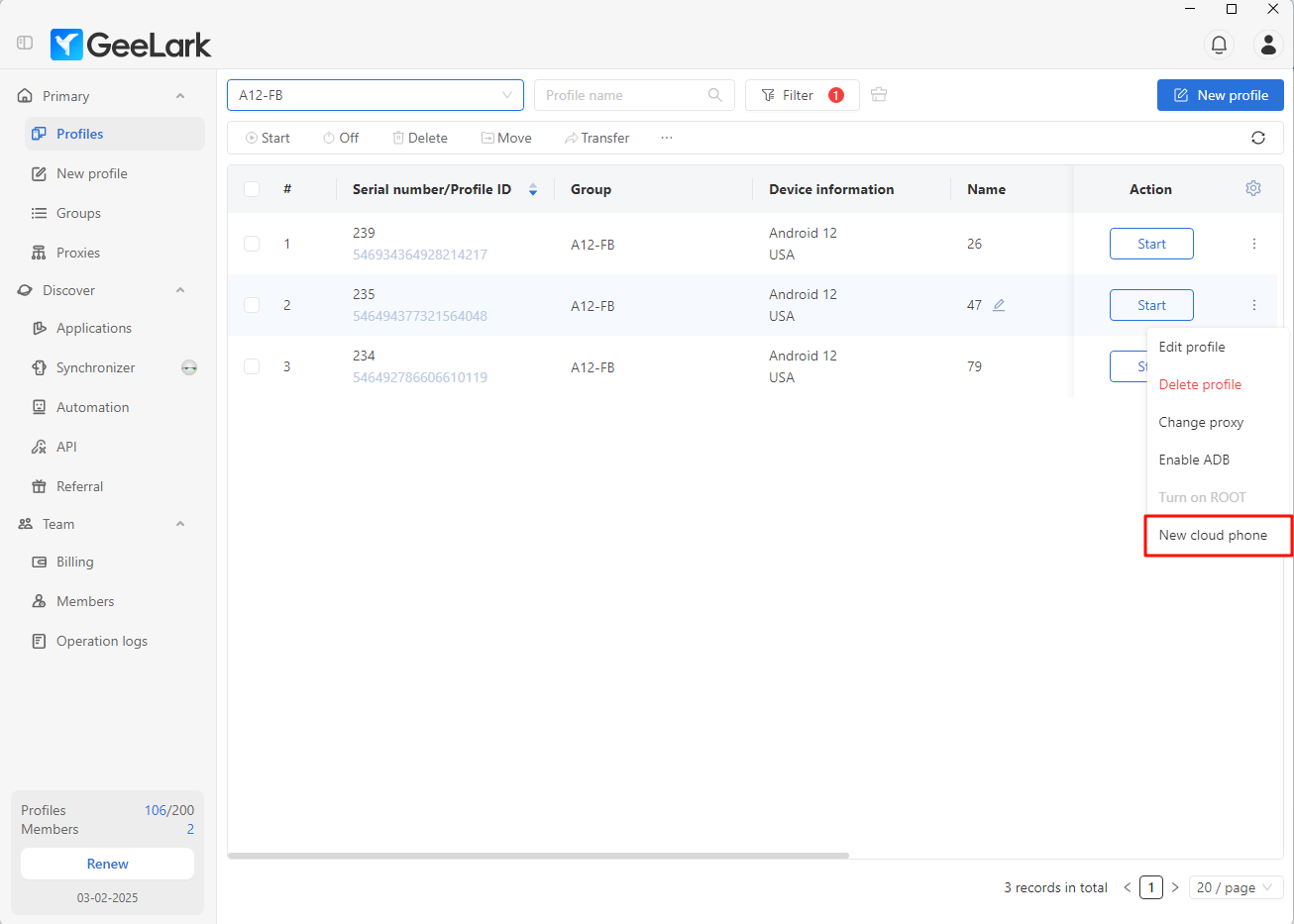Toggle the select-all checkbox in table header
Screen dimensions: 1294x924
coord(252,189)
